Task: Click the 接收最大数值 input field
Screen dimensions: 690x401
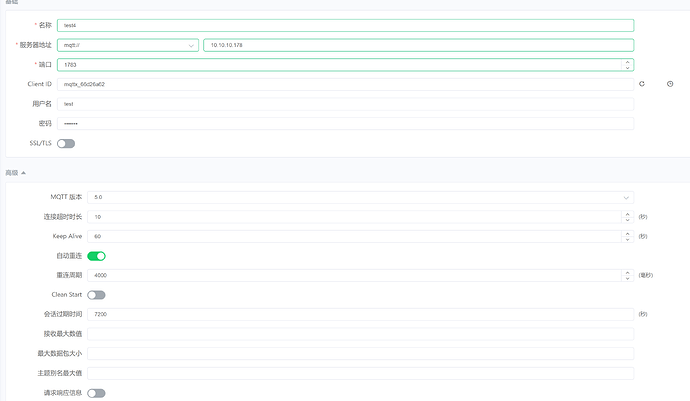Action: point(360,334)
